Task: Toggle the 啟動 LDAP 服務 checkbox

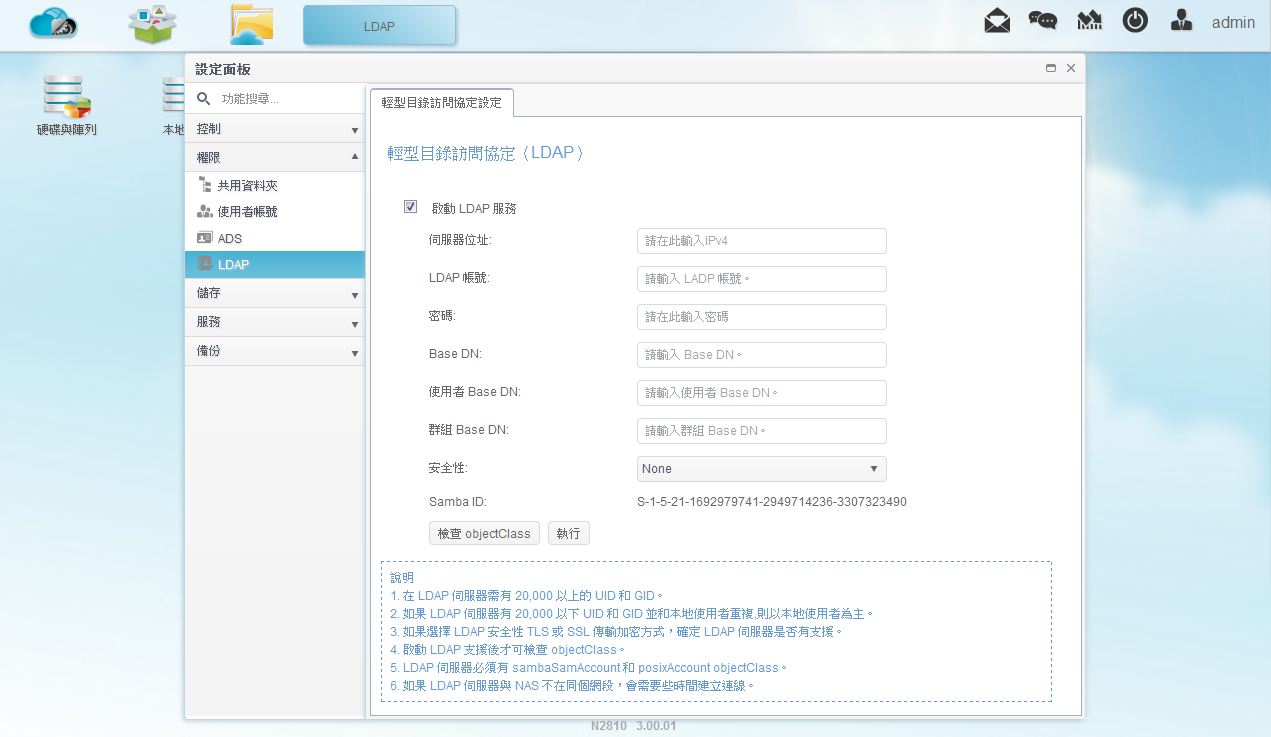Action: coord(410,207)
